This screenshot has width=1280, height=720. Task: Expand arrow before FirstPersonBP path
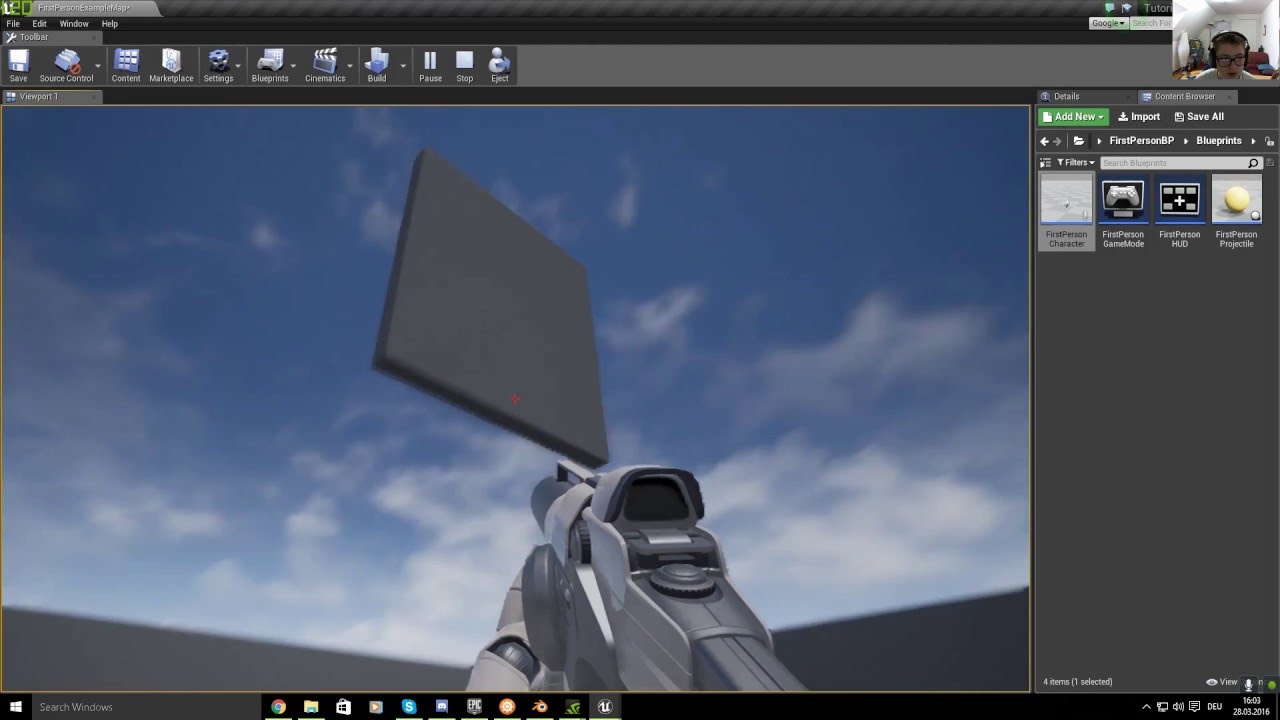1099,141
